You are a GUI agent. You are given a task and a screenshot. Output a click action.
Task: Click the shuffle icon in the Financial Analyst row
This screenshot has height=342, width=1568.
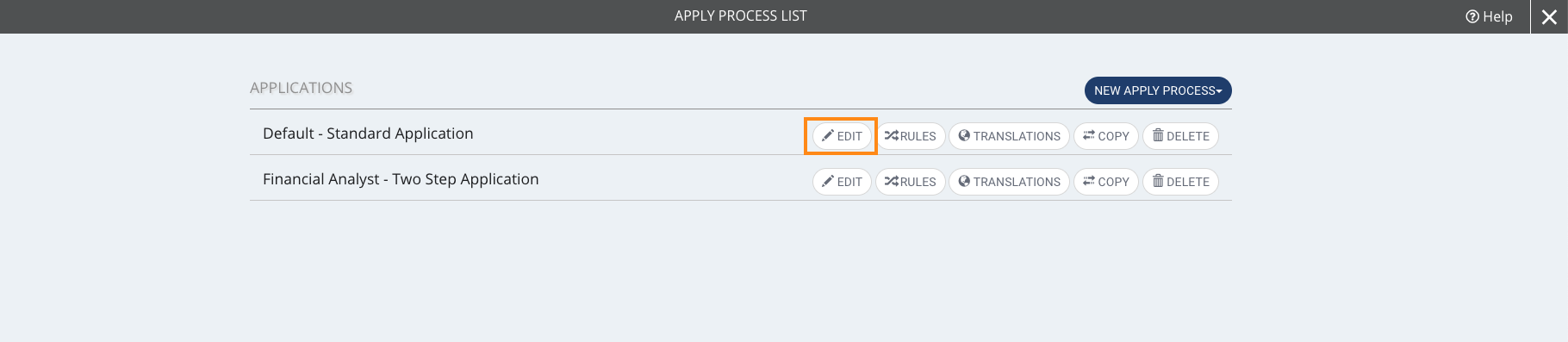point(892,181)
